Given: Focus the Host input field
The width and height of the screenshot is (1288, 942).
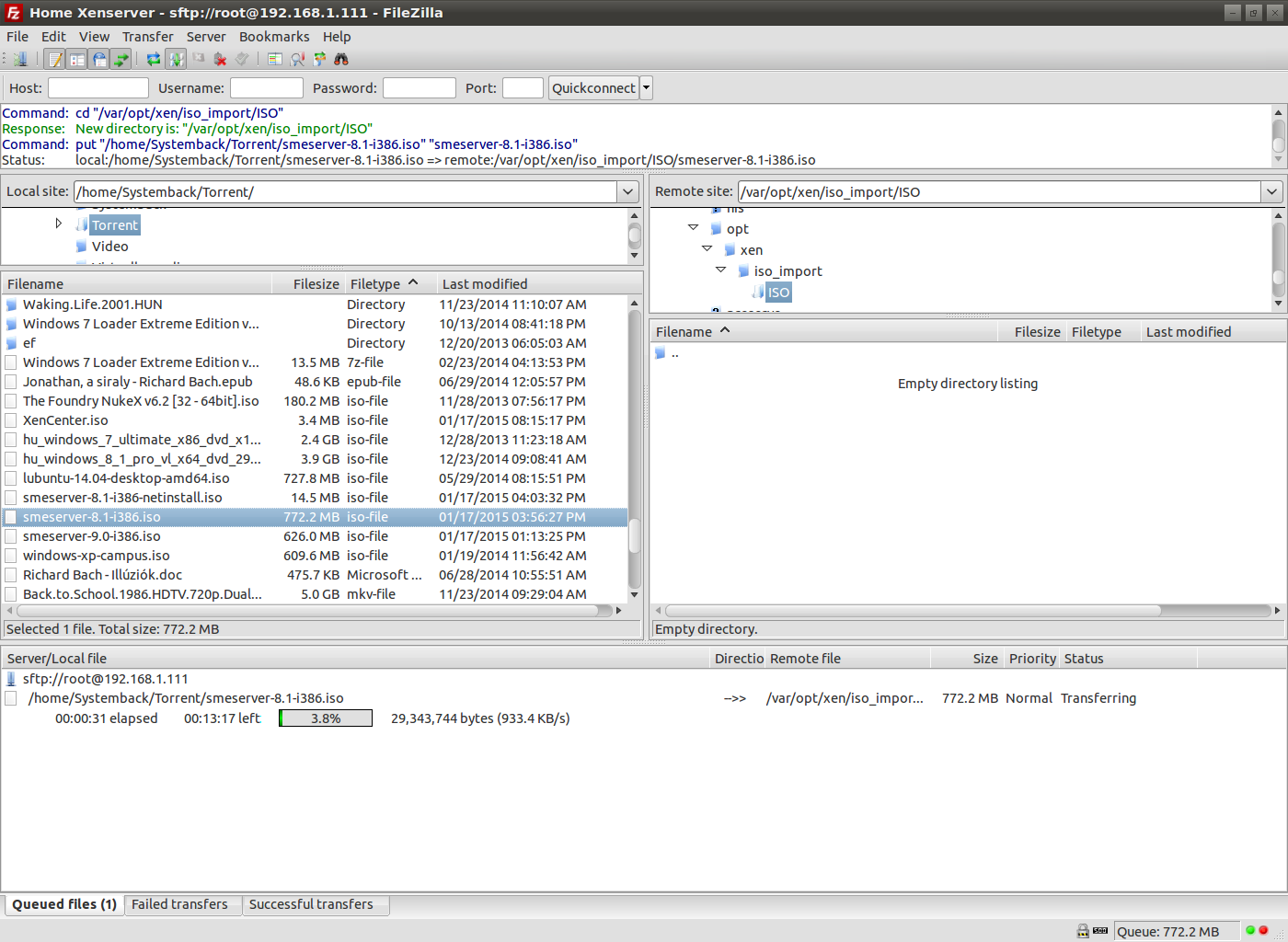Looking at the screenshot, I should click(x=98, y=88).
